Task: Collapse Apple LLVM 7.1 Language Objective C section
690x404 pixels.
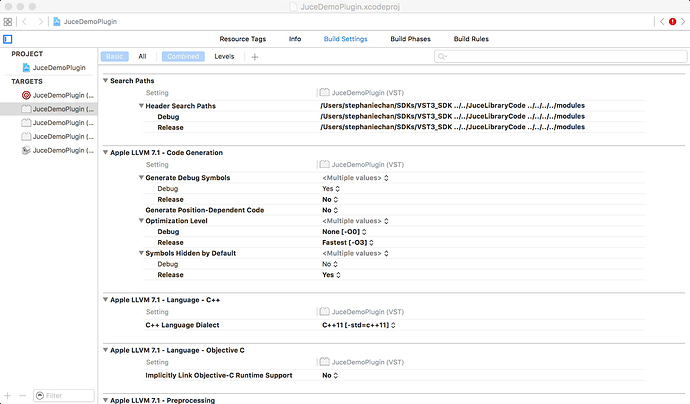Action: coord(106,350)
